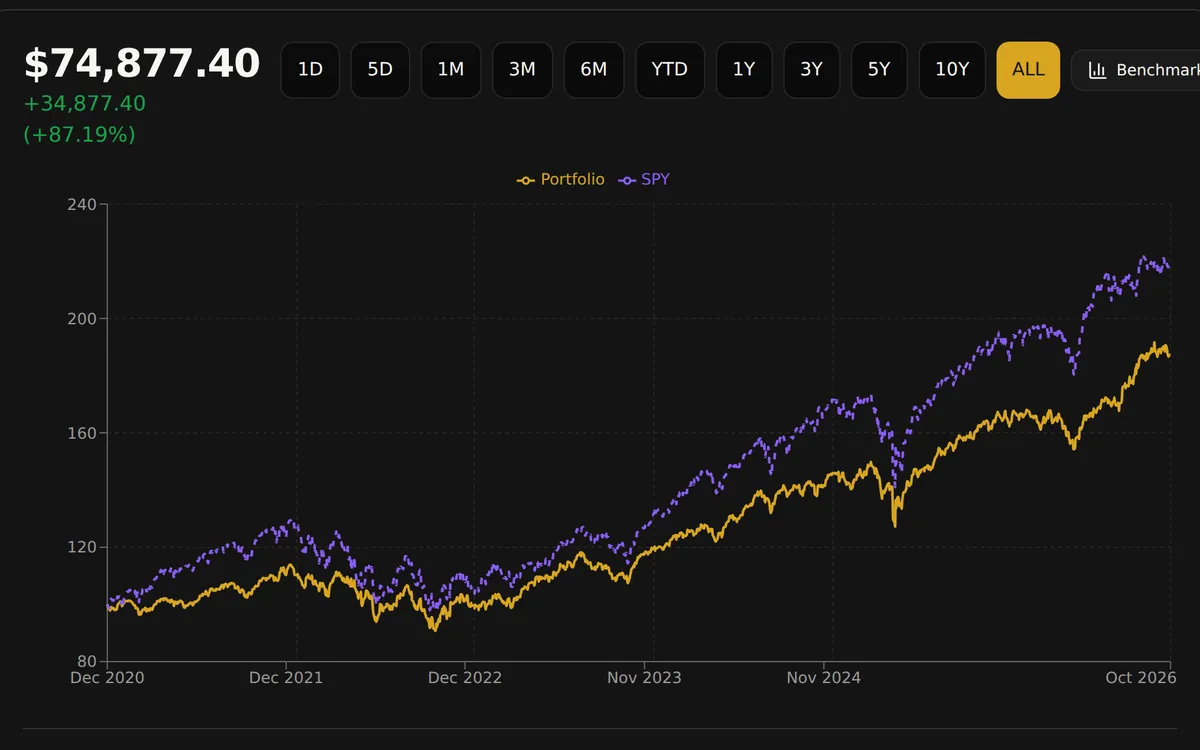
Task: Click the 80 y-axis label
Action: [85, 661]
